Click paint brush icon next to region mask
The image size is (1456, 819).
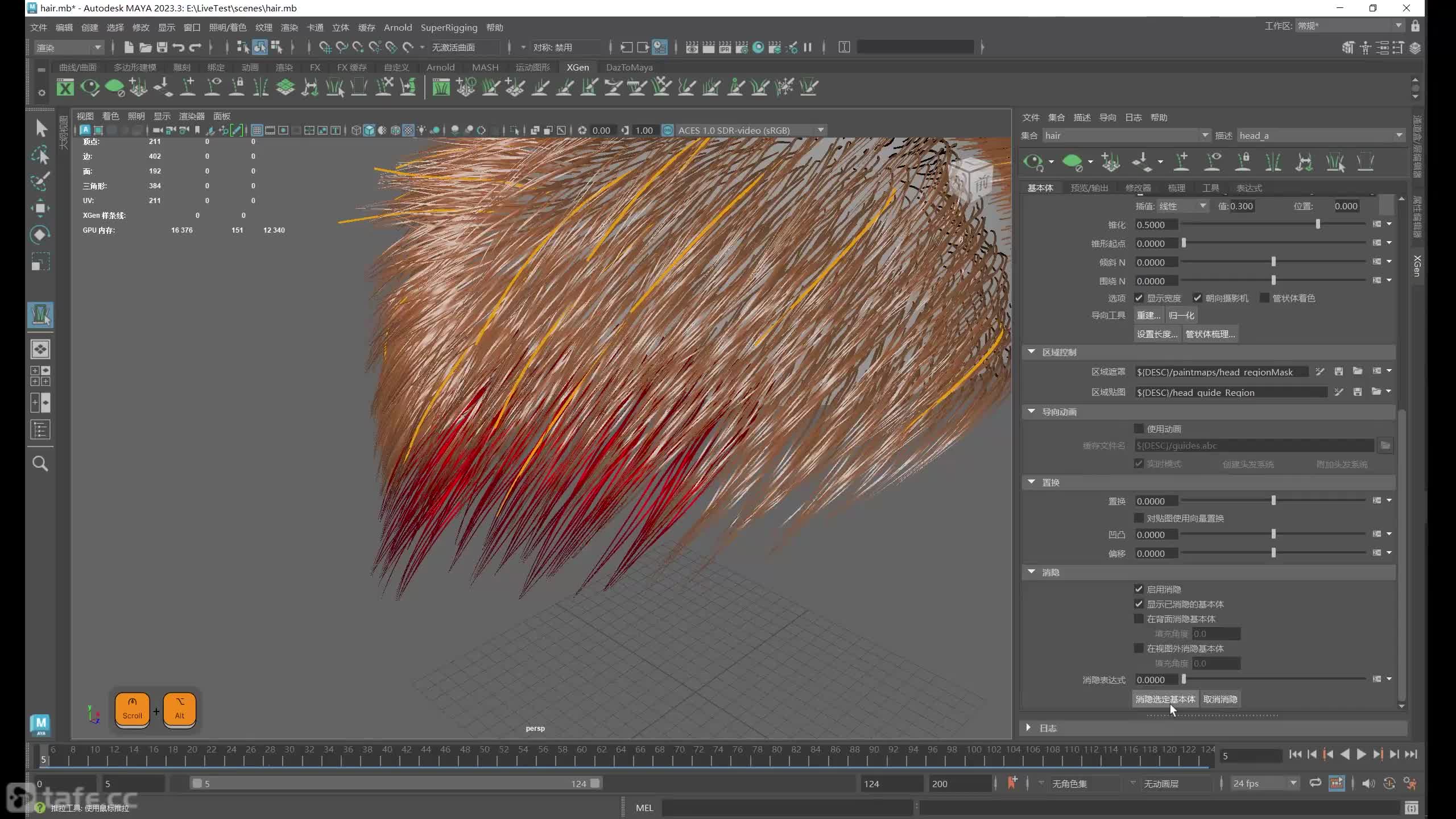1320,371
